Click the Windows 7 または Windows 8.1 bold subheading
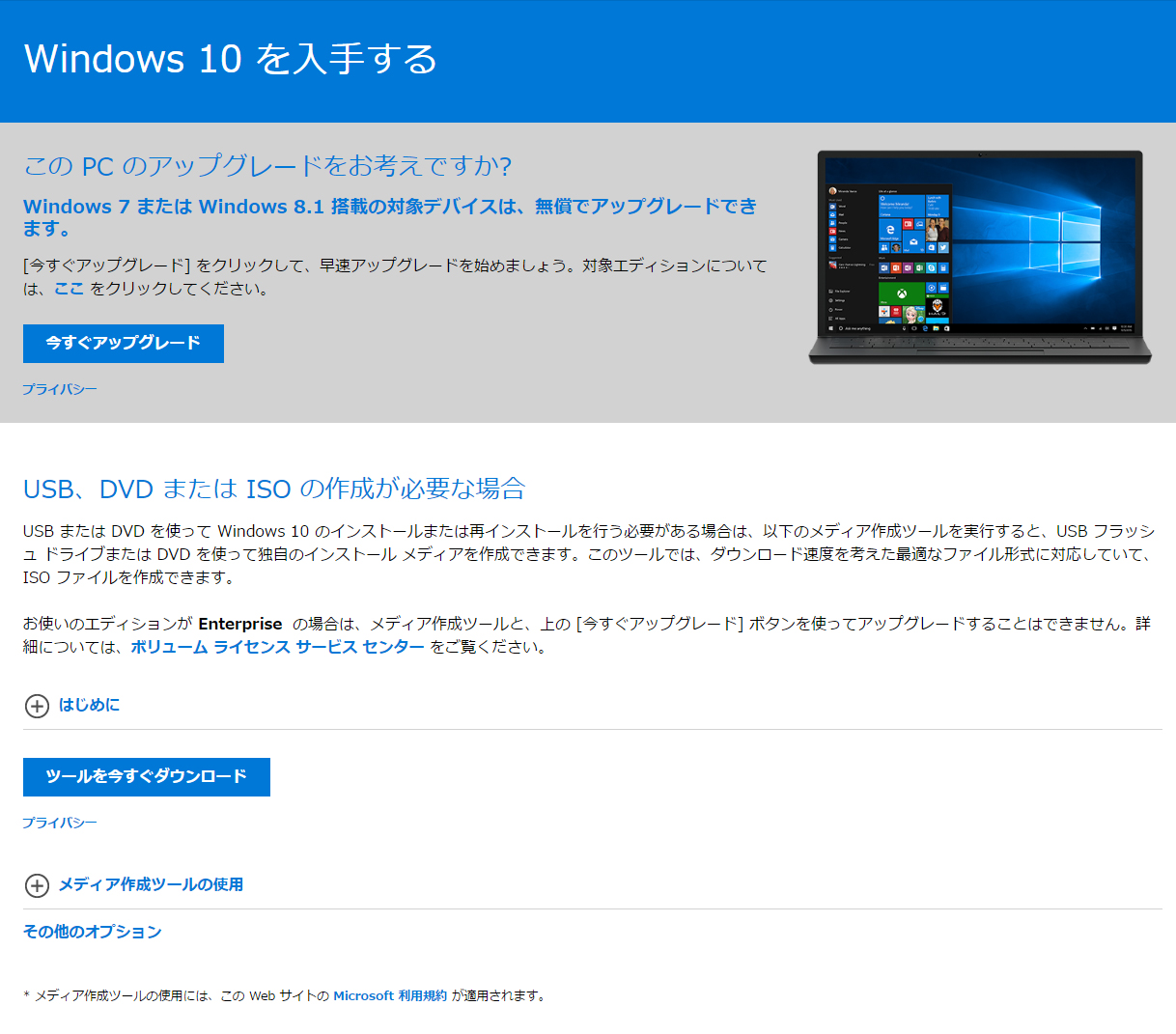 click(390, 217)
